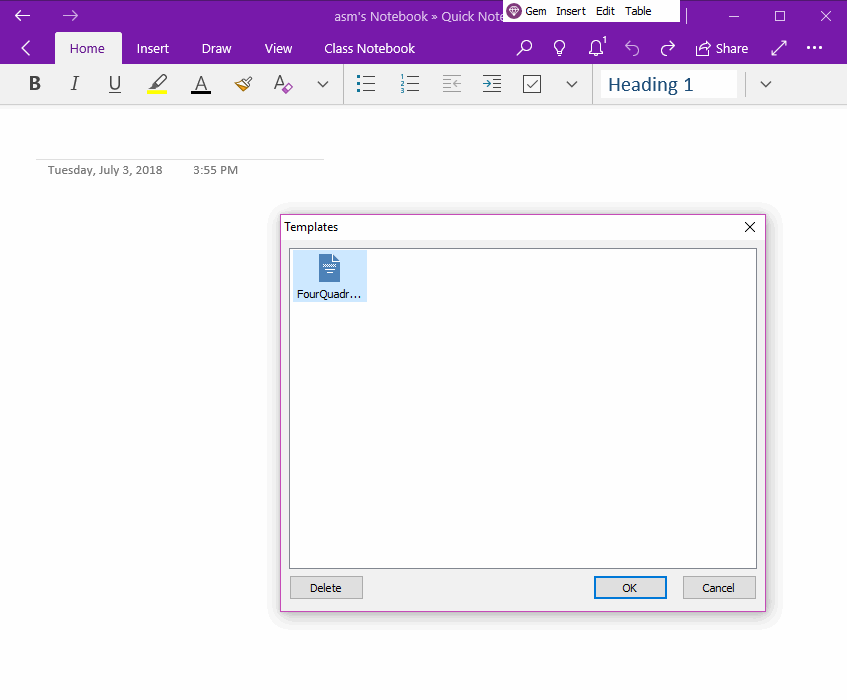Select the FourQuadr... template file
The width and height of the screenshot is (847, 700).
(330, 276)
